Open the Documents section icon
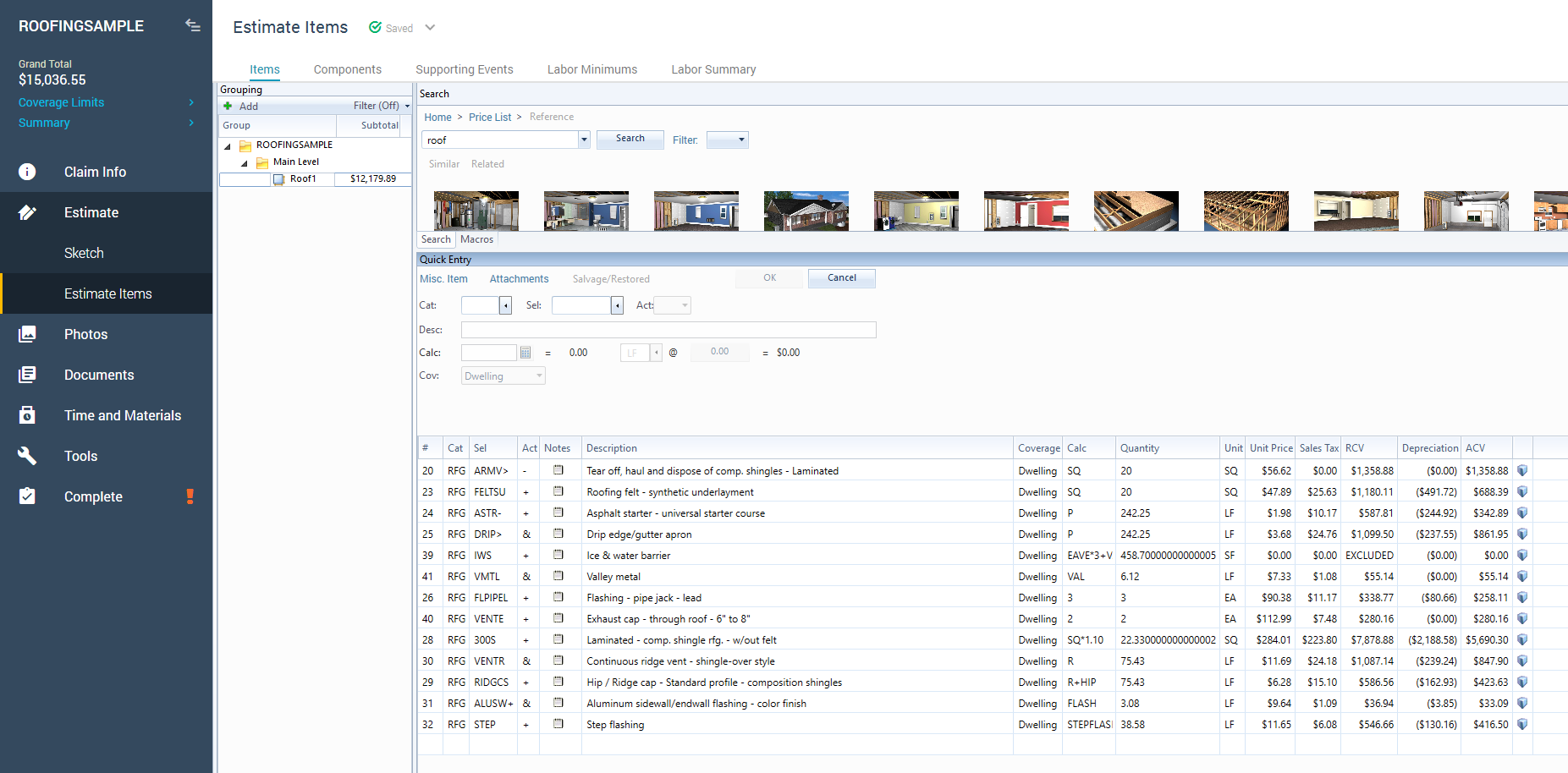1568x773 pixels. 27,375
